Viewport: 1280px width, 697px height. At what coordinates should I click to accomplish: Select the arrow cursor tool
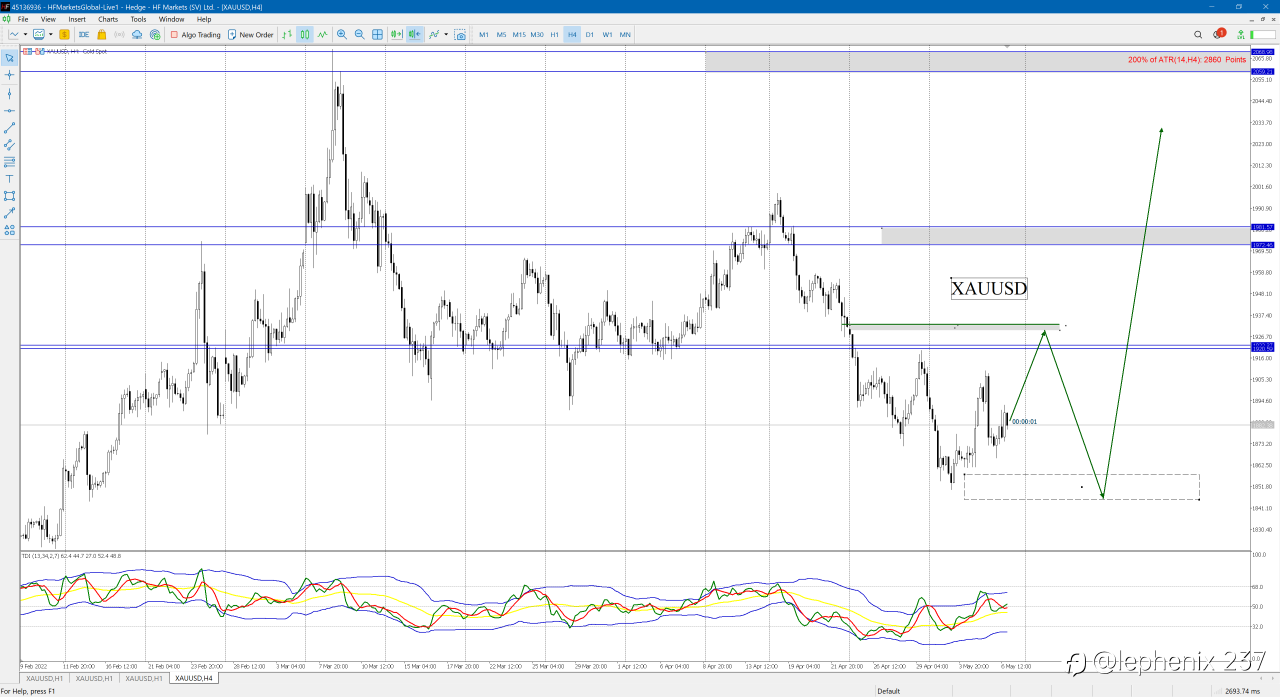coord(9,57)
